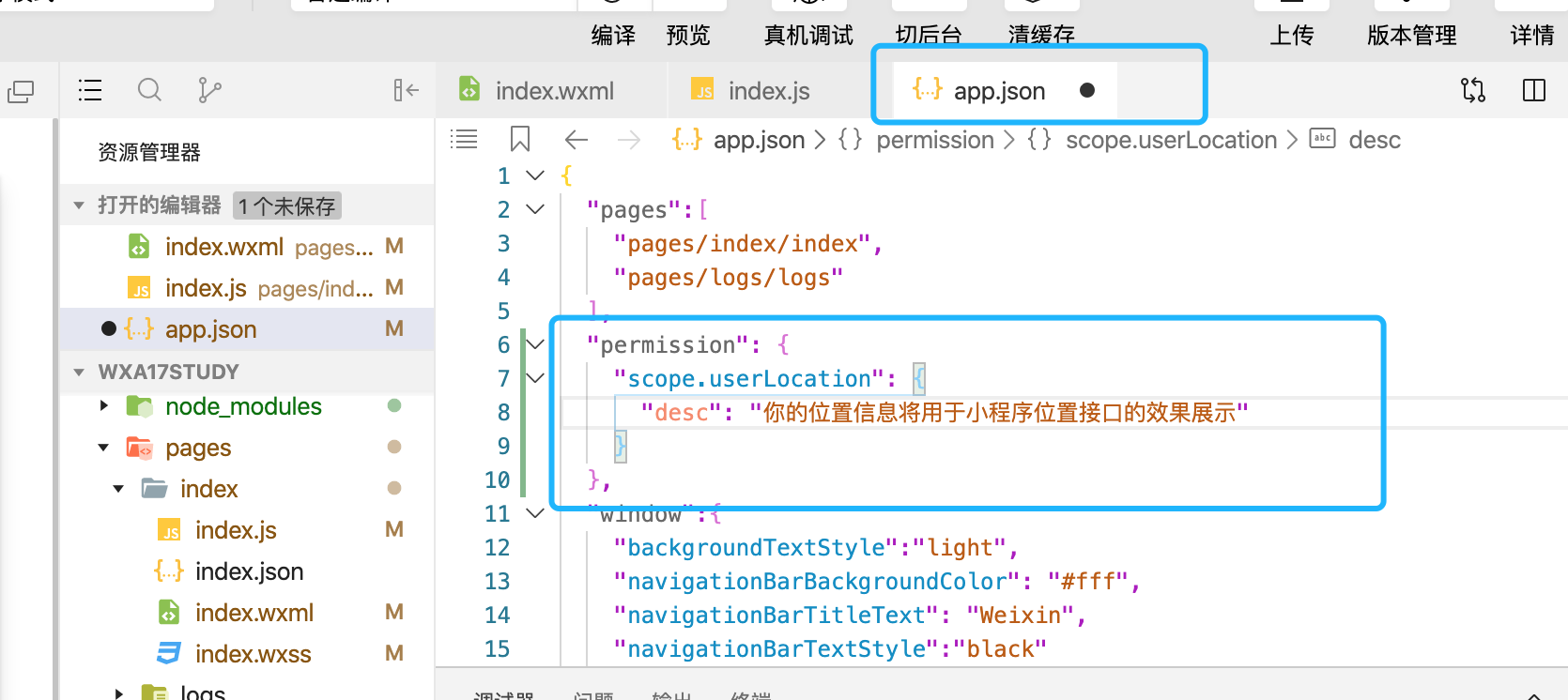Open index.js under the index folder
This screenshot has width=1568, height=700.
click(x=246, y=530)
